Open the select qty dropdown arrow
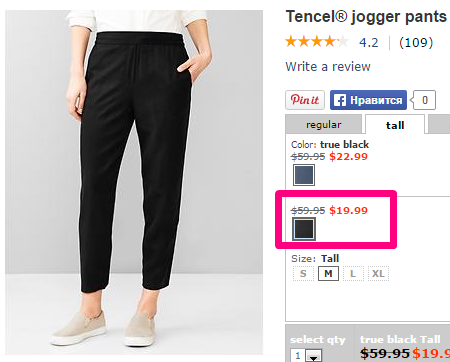Image resolution: width=450 pixels, height=362 pixels. pyautogui.click(x=314, y=356)
